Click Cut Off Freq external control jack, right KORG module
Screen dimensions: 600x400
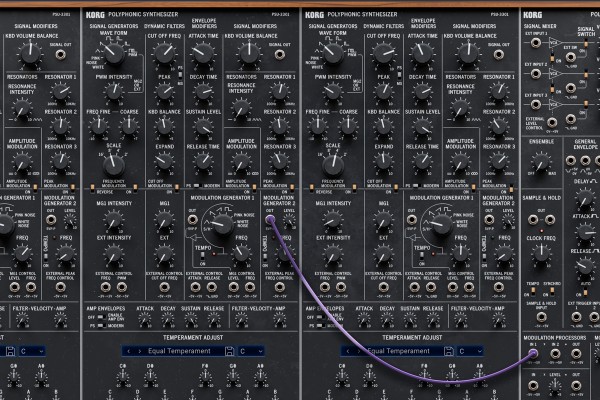pos(383,284)
